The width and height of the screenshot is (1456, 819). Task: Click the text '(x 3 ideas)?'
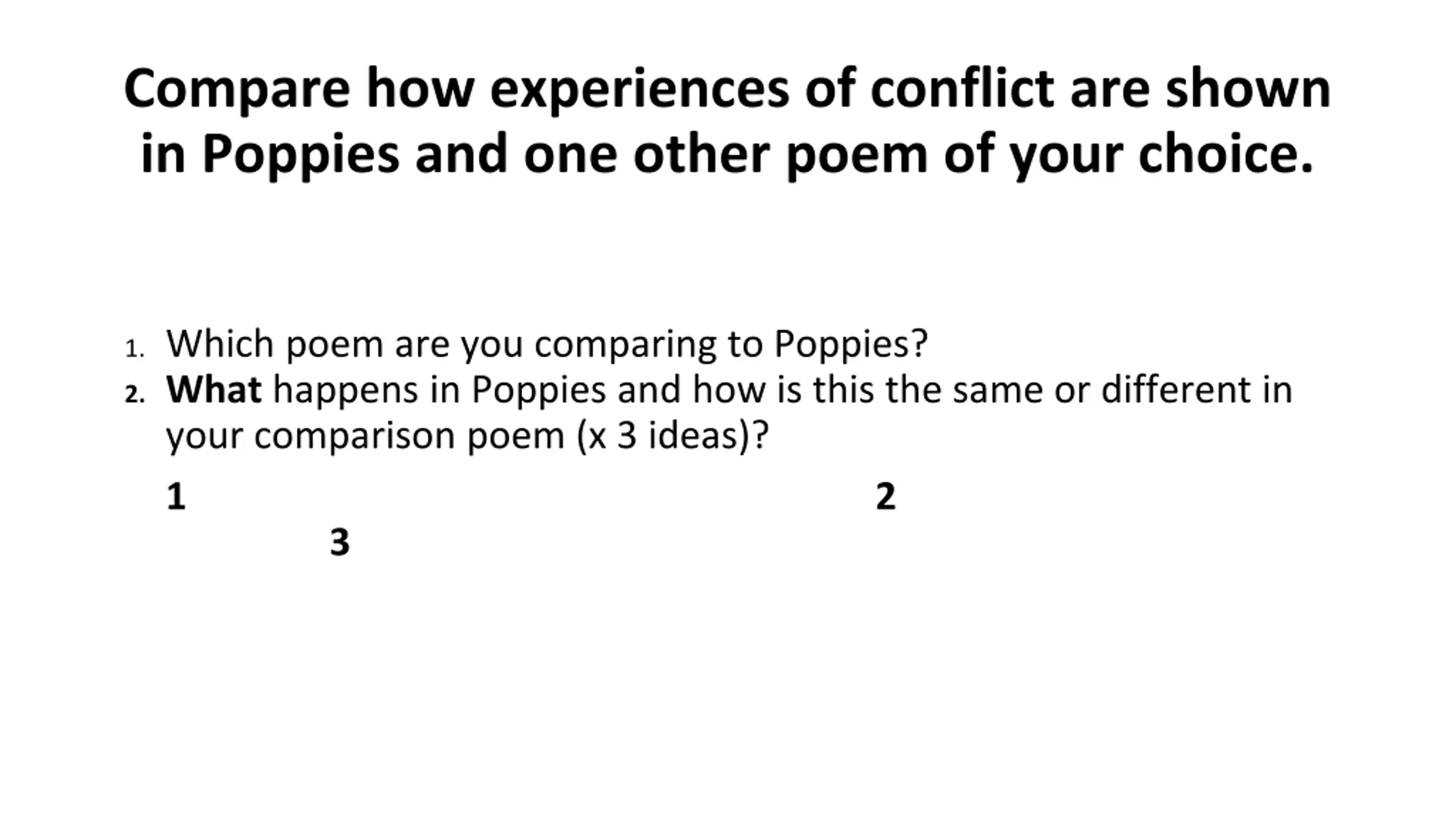point(673,436)
